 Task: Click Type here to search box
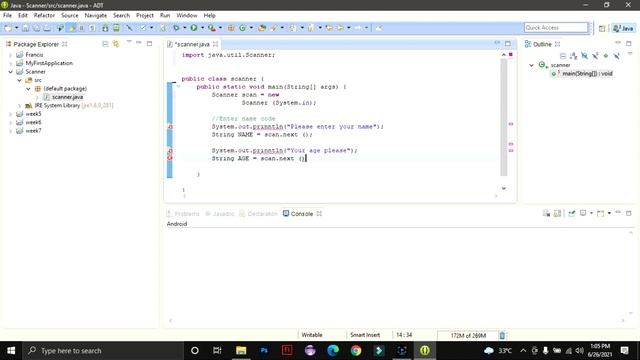103,351
